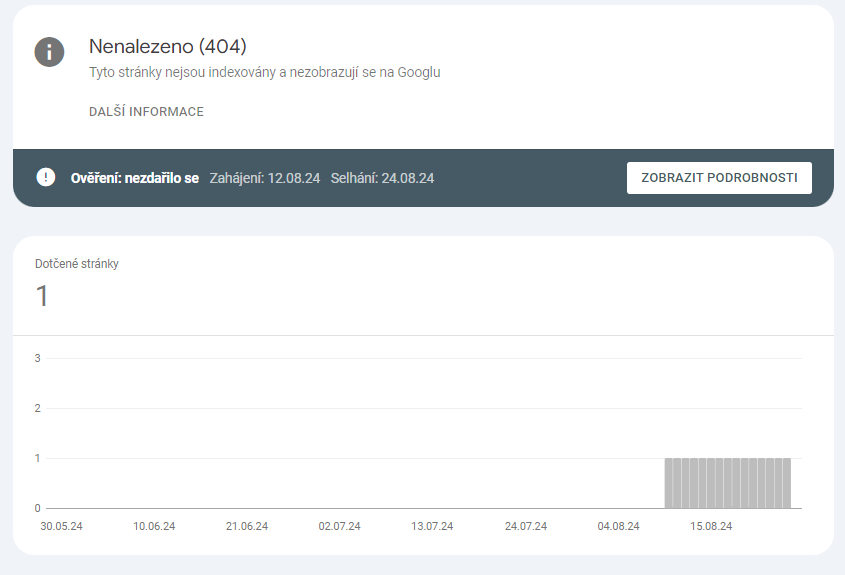Click the "Ověření: nezdařilo se" status text

tap(135, 178)
